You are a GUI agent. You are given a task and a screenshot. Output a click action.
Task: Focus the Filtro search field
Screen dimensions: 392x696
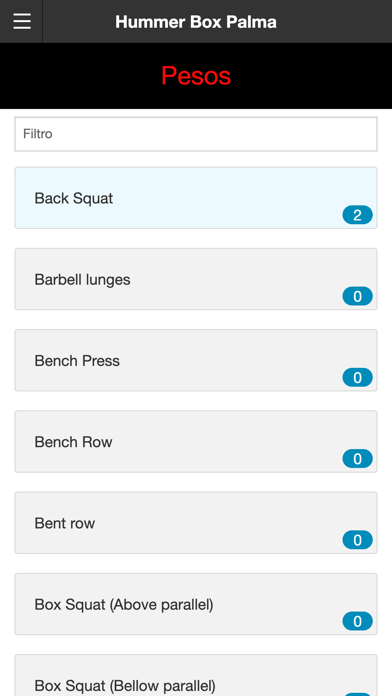[196, 134]
